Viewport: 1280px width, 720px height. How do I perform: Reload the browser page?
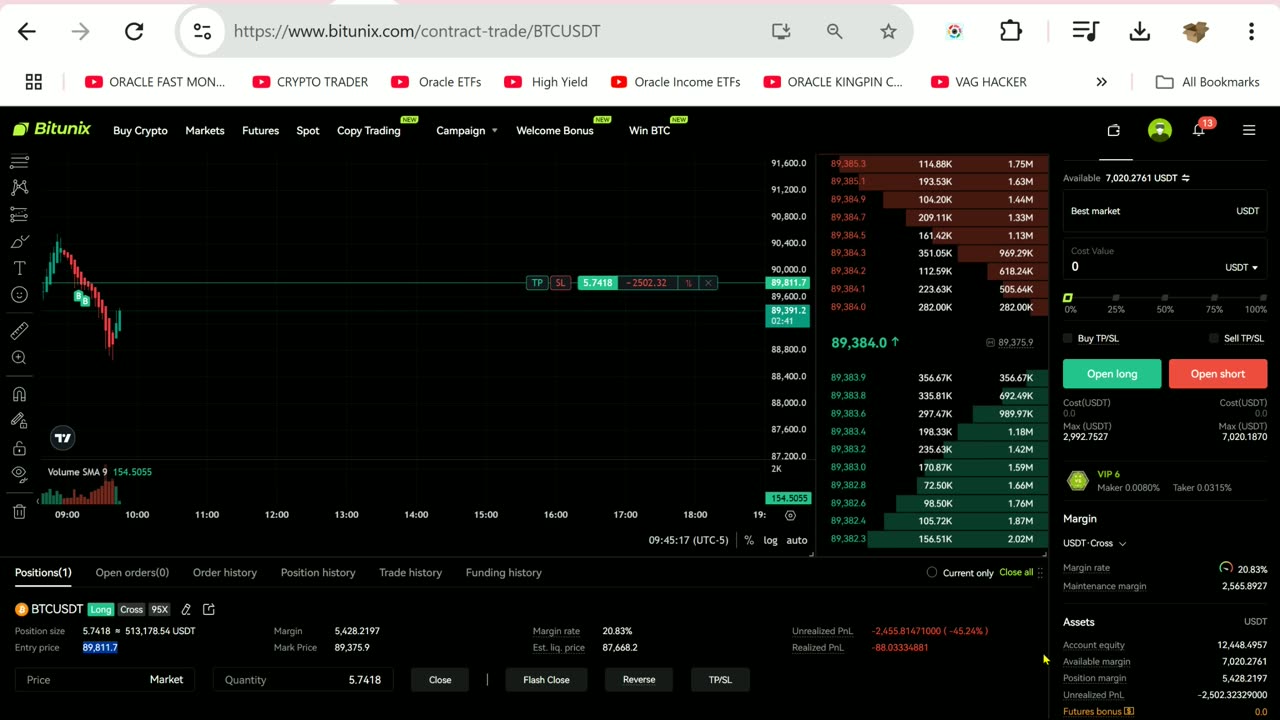pyautogui.click(x=134, y=31)
